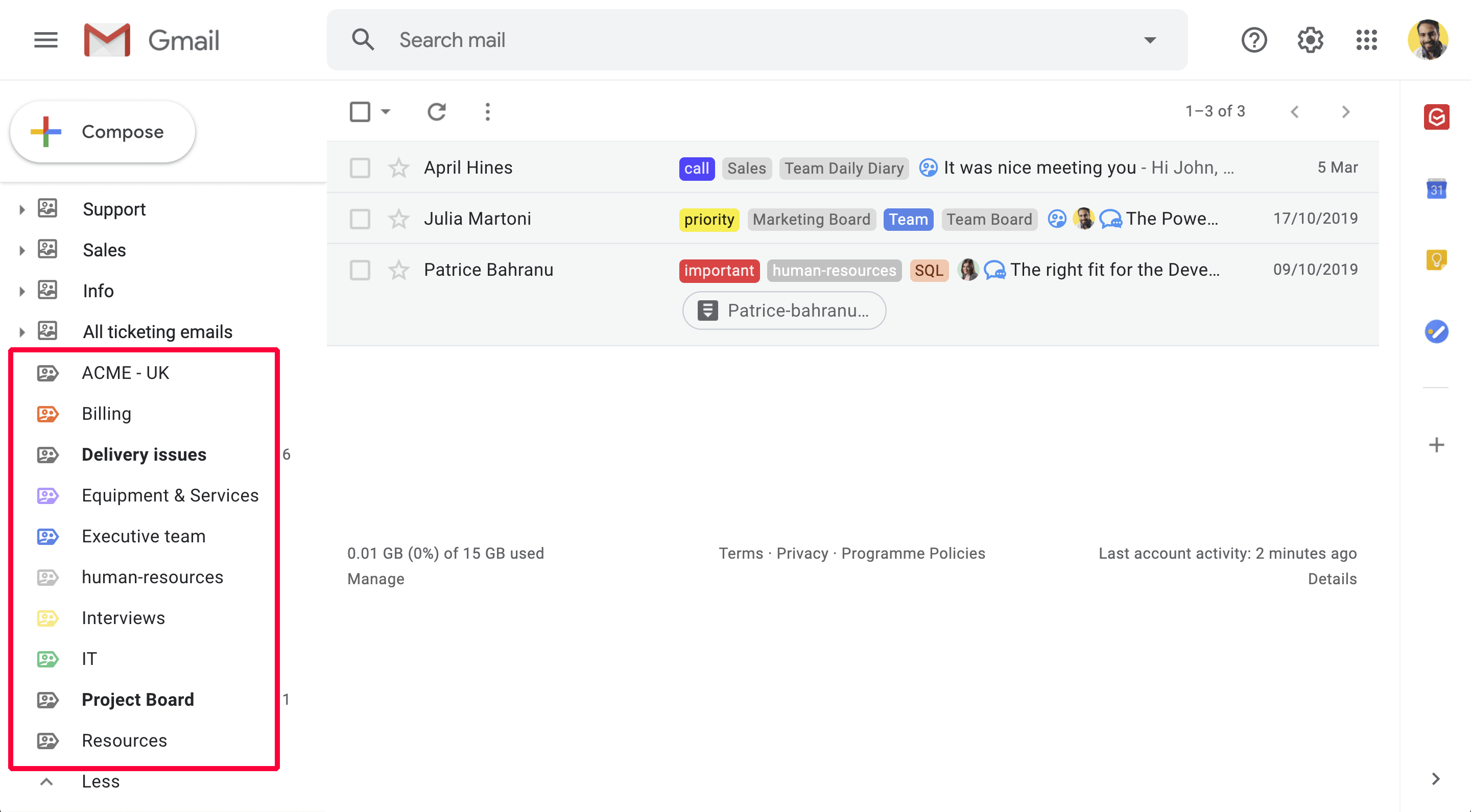Click the green label icon beside IT

[48, 659]
